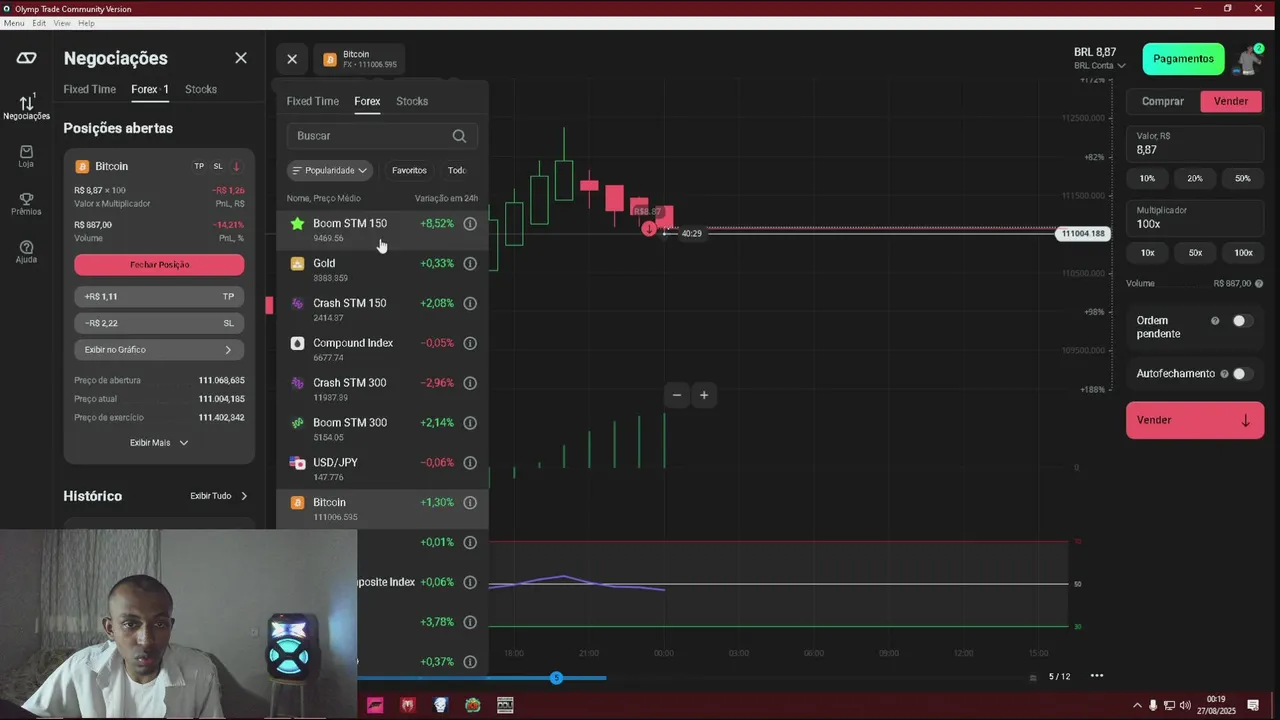Screen dimensions: 1280x720
Task: Switch to Fixed Time tab in Negociações
Action: [x=90, y=89]
